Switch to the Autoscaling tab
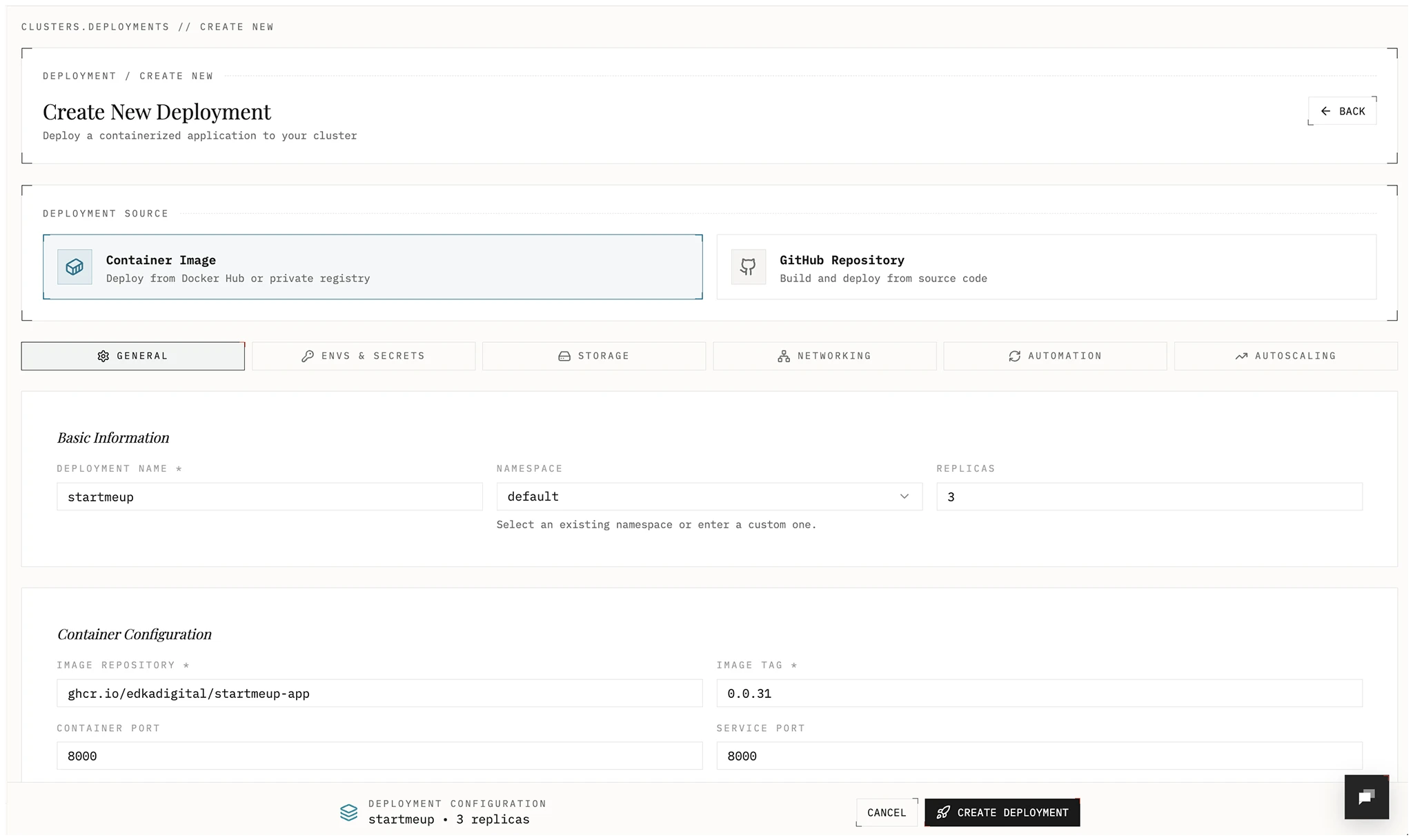Image resolution: width=1413 pixels, height=840 pixels. pyautogui.click(x=1285, y=356)
